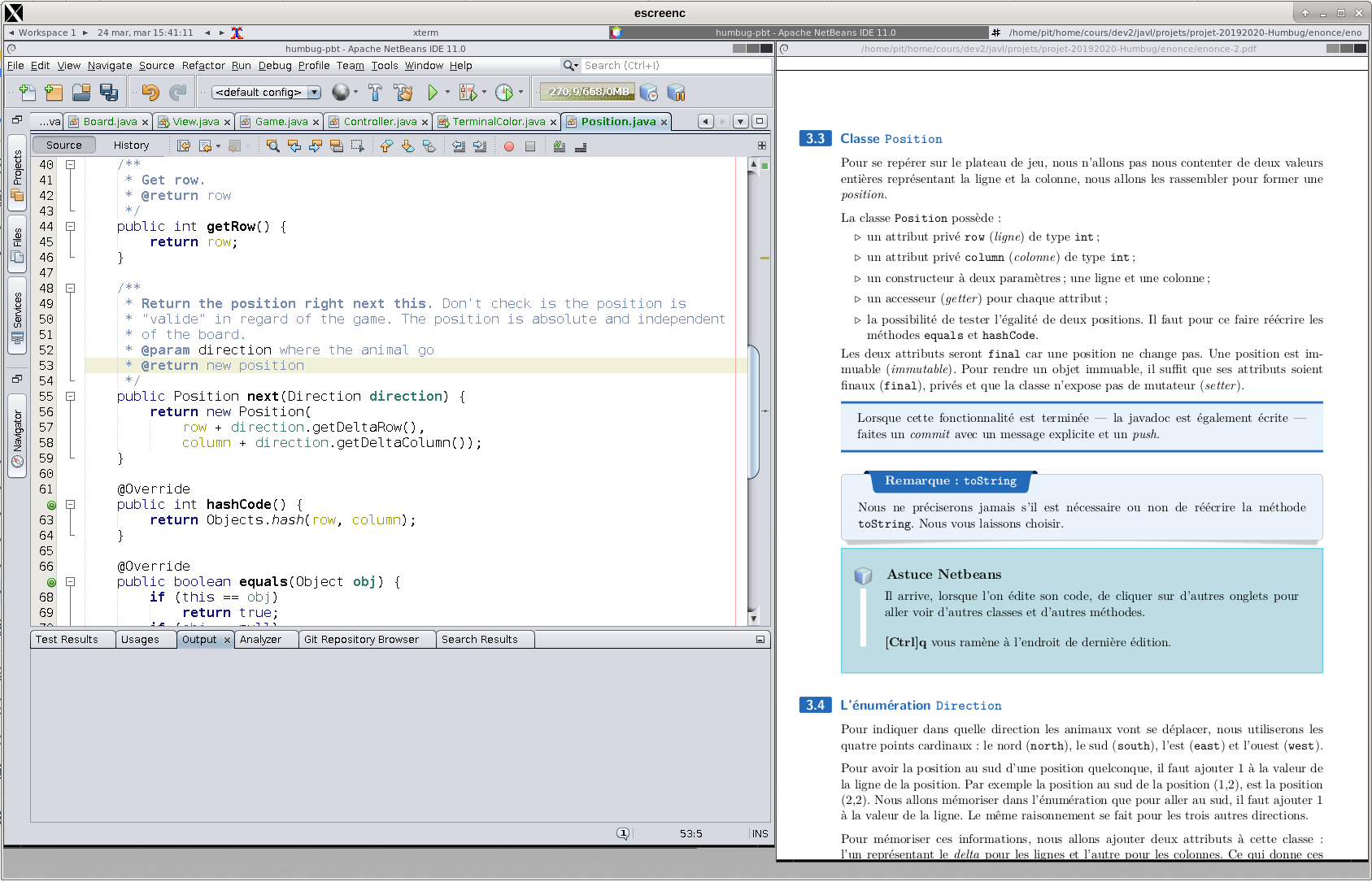Maximize the editor window with the square button
Image resolution: width=1372 pixels, height=882 pixels.
tap(760, 121)
